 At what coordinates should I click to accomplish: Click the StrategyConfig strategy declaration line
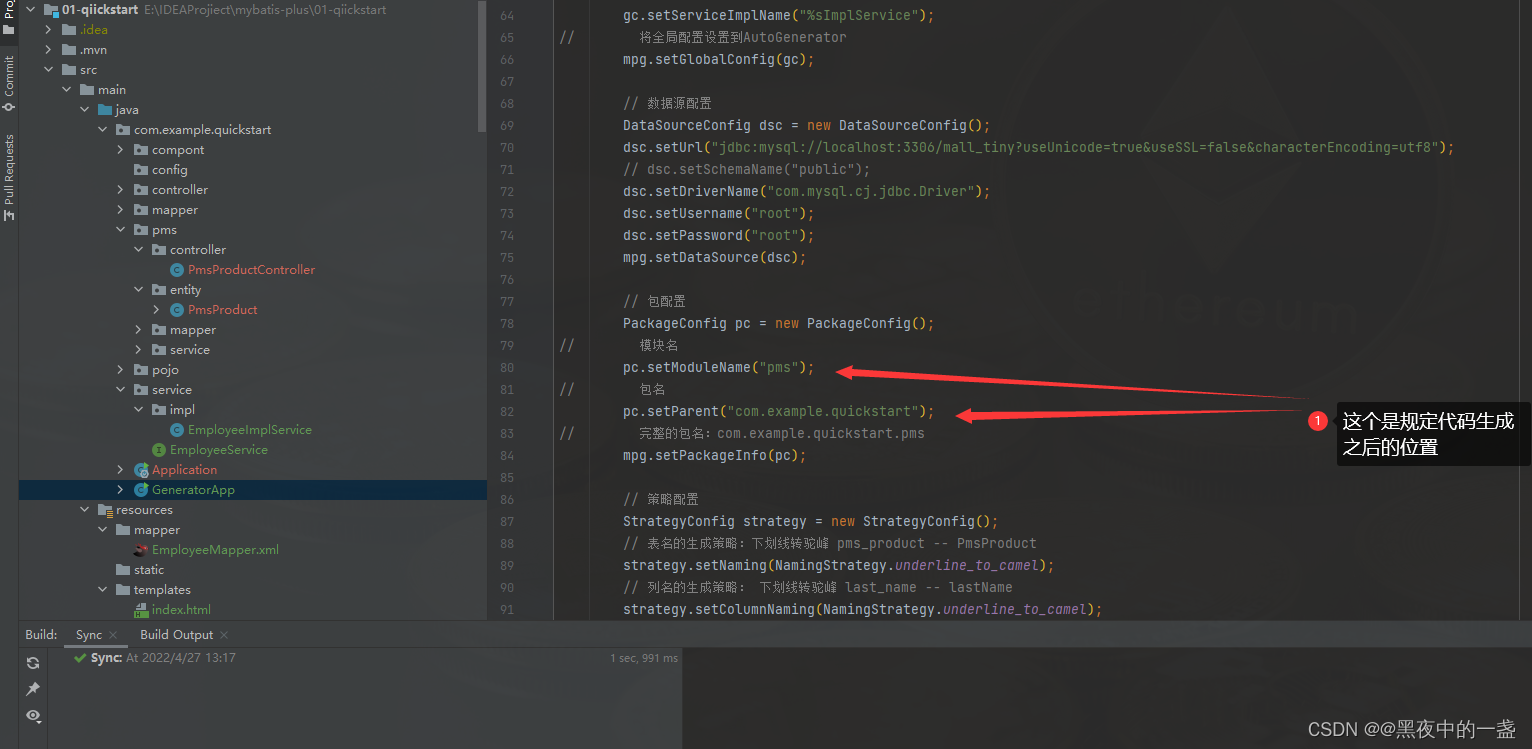pyautogui.click(x=810, y=521)
